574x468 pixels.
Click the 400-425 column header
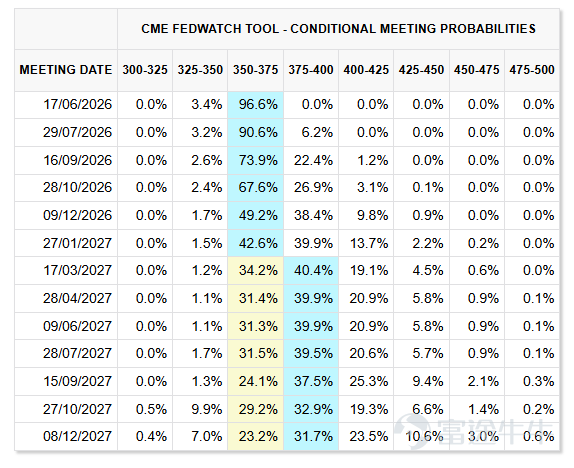click(366, 70)
